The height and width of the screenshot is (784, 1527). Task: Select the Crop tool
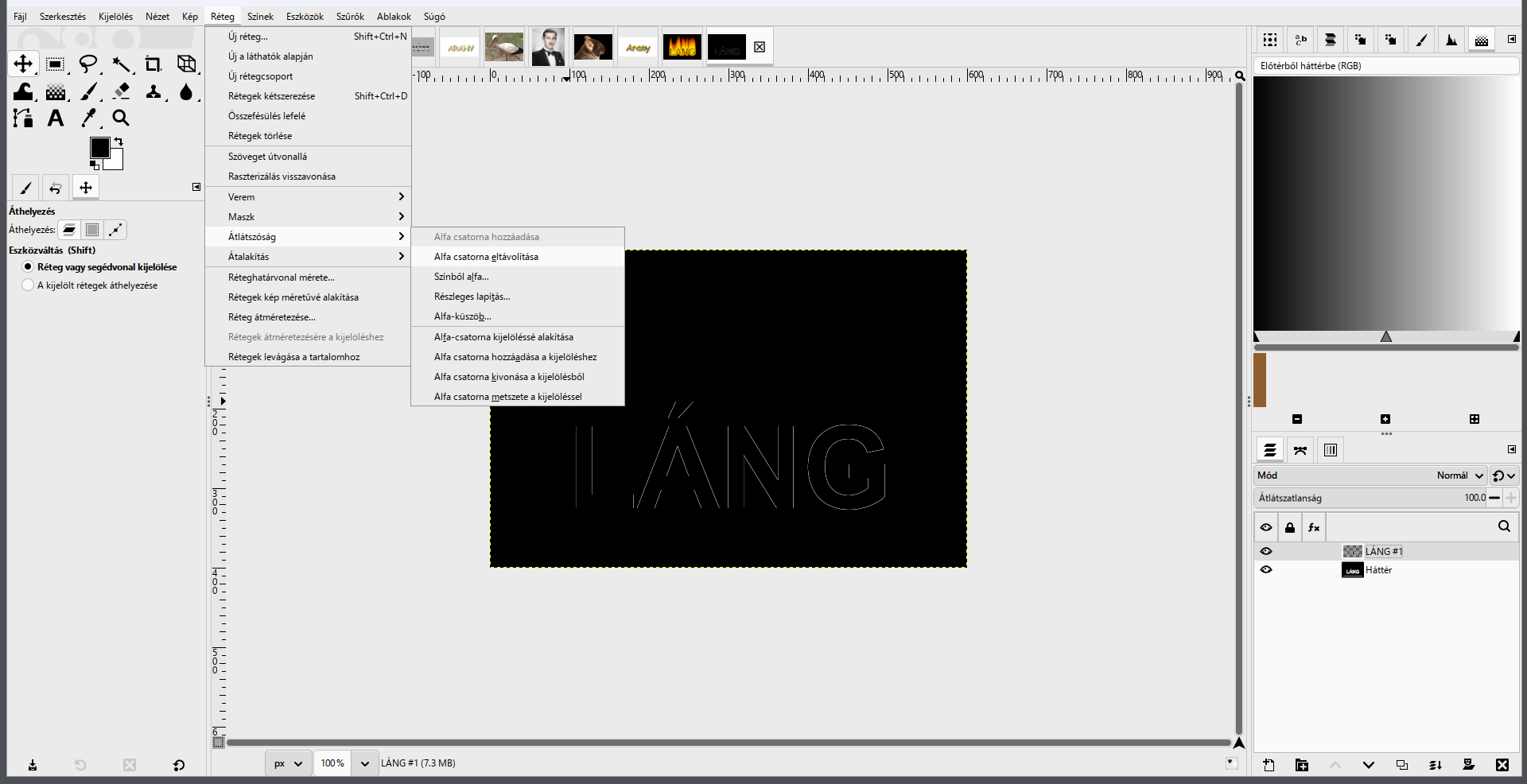[153, 64]
